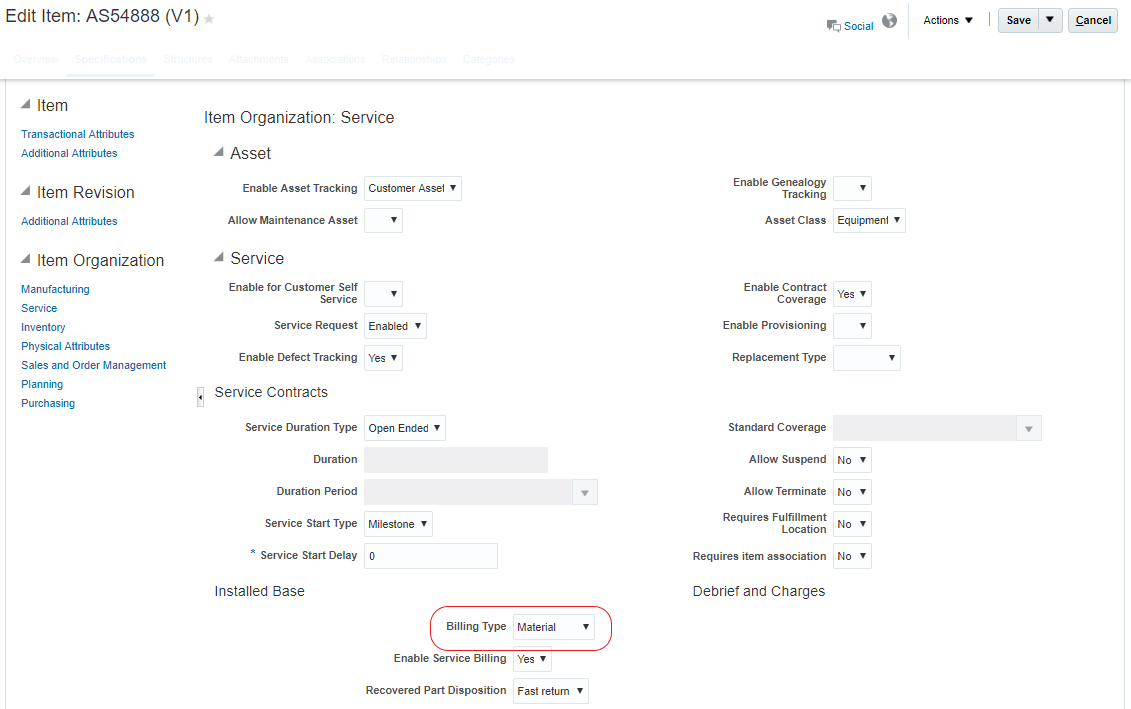Viewport: 1131px width, 709px height.
Task: Collapse the side navigation panel arrow
Action: 200,397
